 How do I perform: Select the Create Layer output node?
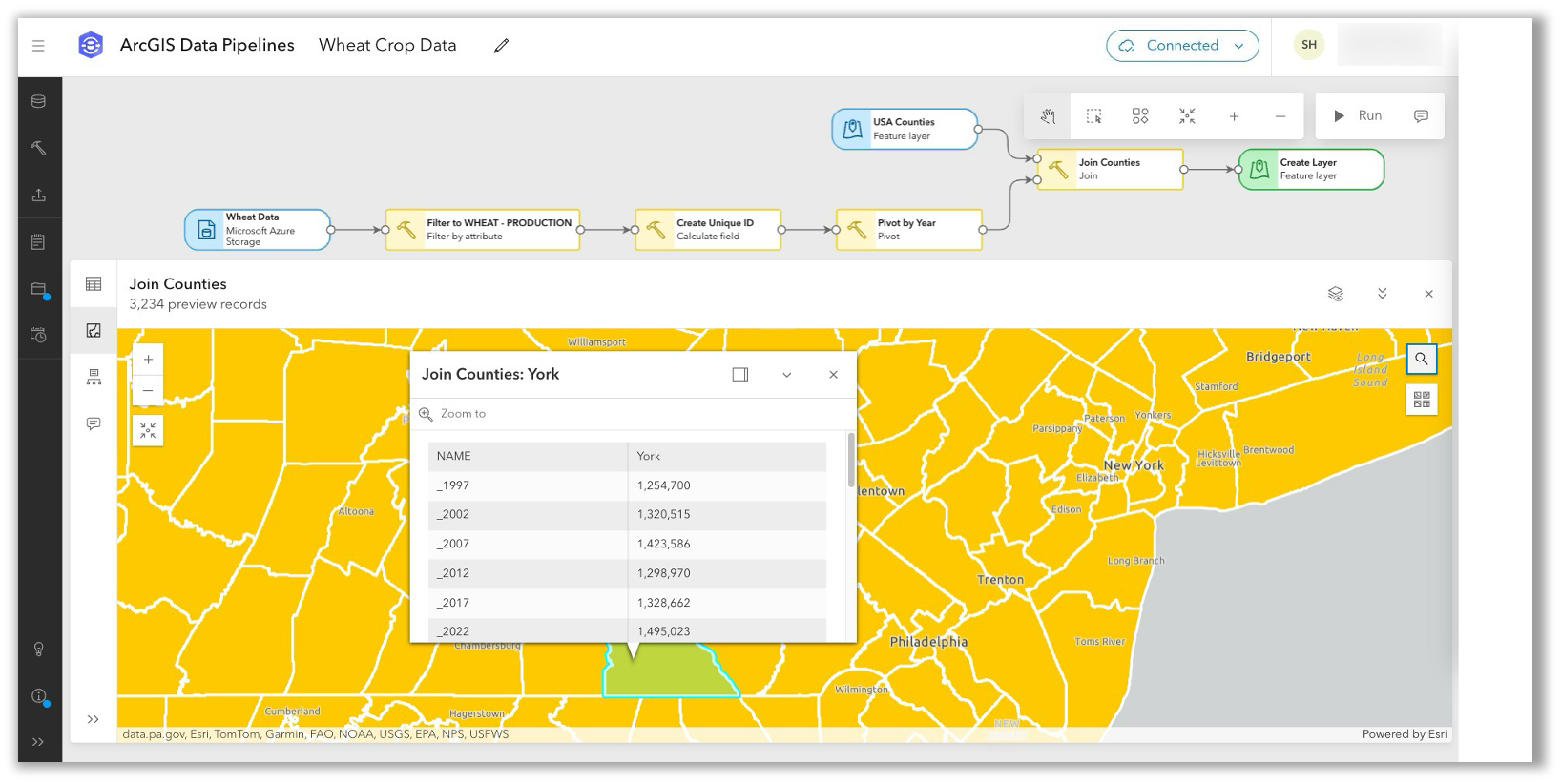click(1311, 169)
